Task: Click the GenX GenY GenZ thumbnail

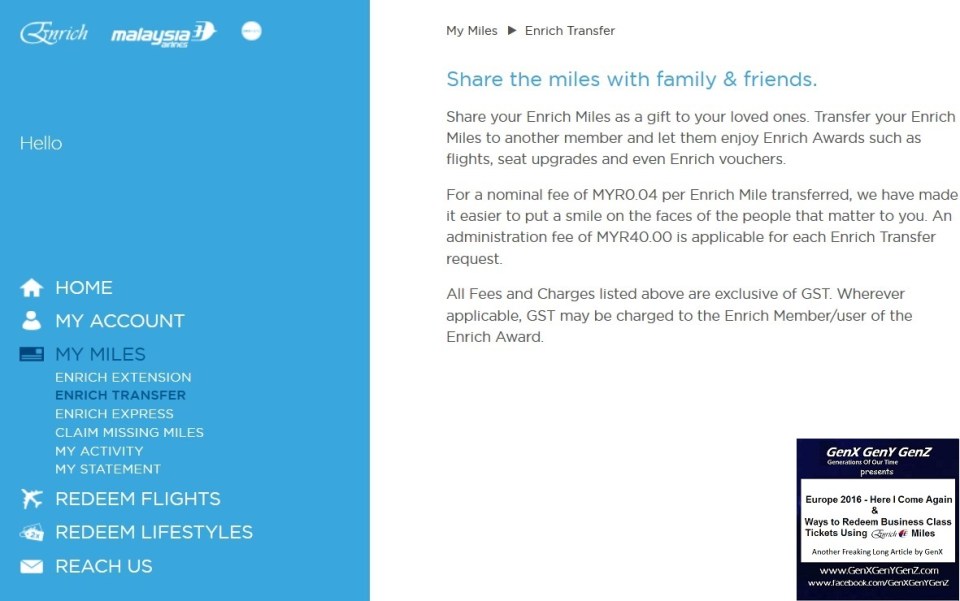Action: coord(877,519)
